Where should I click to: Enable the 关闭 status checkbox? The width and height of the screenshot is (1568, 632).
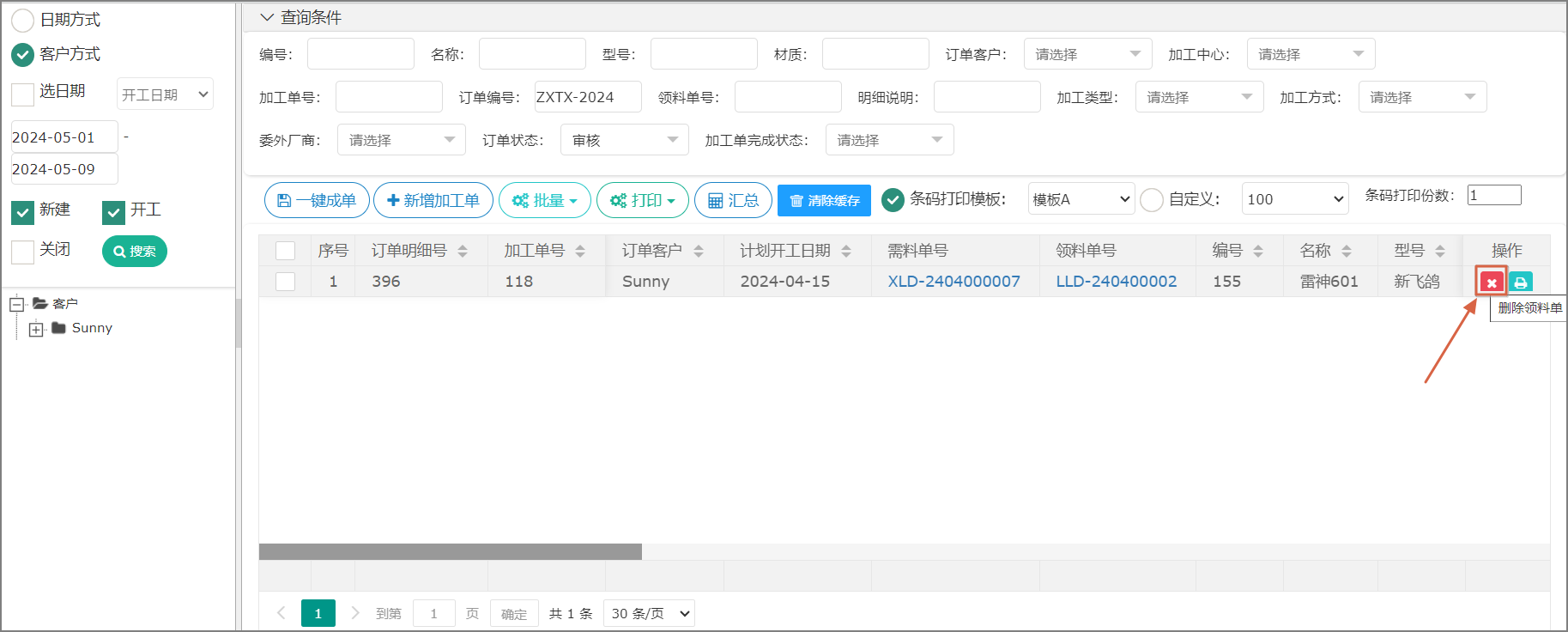(23, 251)
